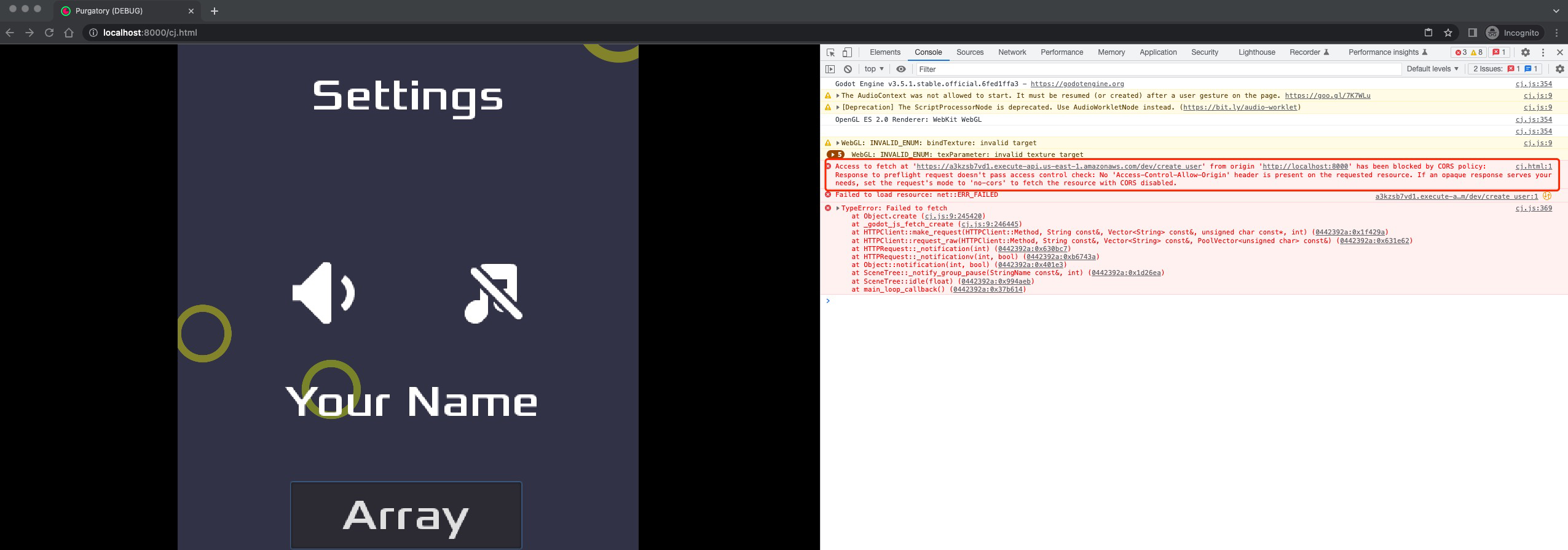The width and height of the screenshot is (1568, 550).
Task: Switch to the Sources tab
Action: tap(970, 52)
